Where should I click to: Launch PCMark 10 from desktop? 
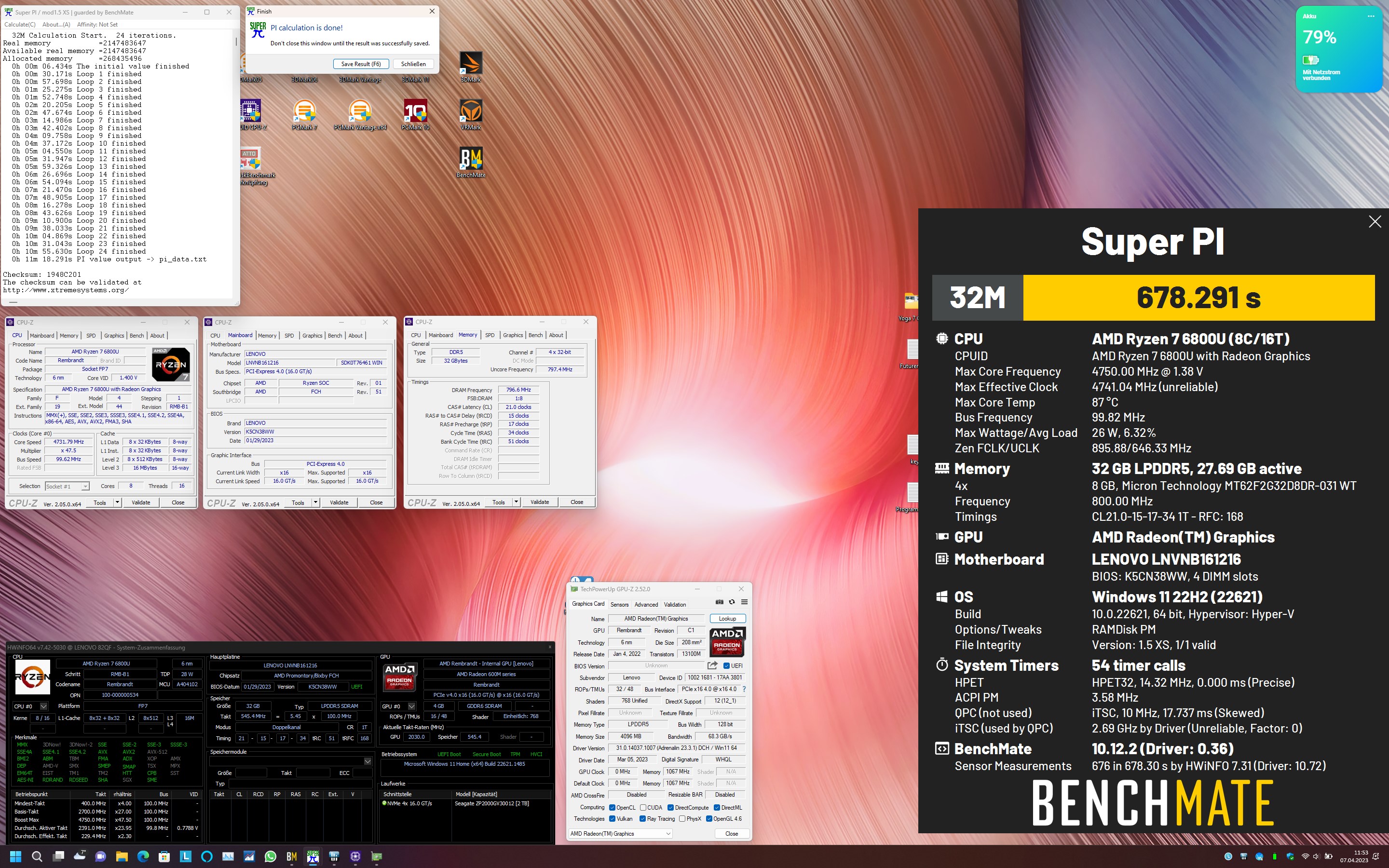click(x=415, y=114)
